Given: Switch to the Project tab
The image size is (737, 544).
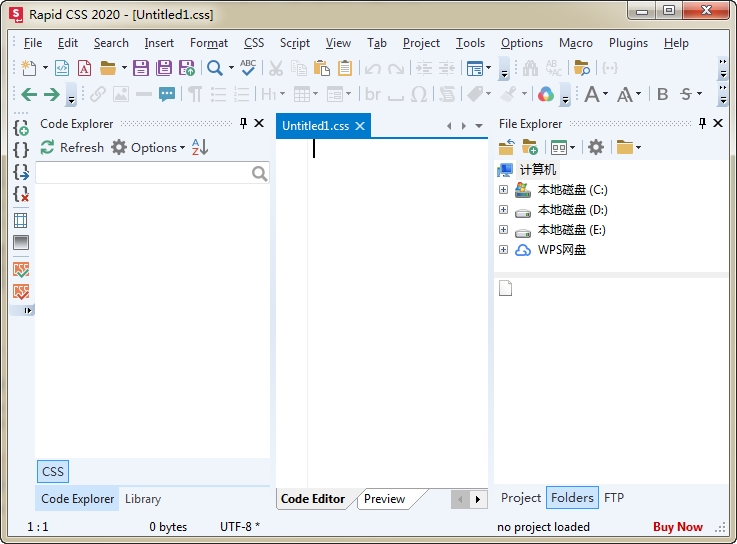Looking at the screenshot, I should pyautogui.click(x=521, y=498).
